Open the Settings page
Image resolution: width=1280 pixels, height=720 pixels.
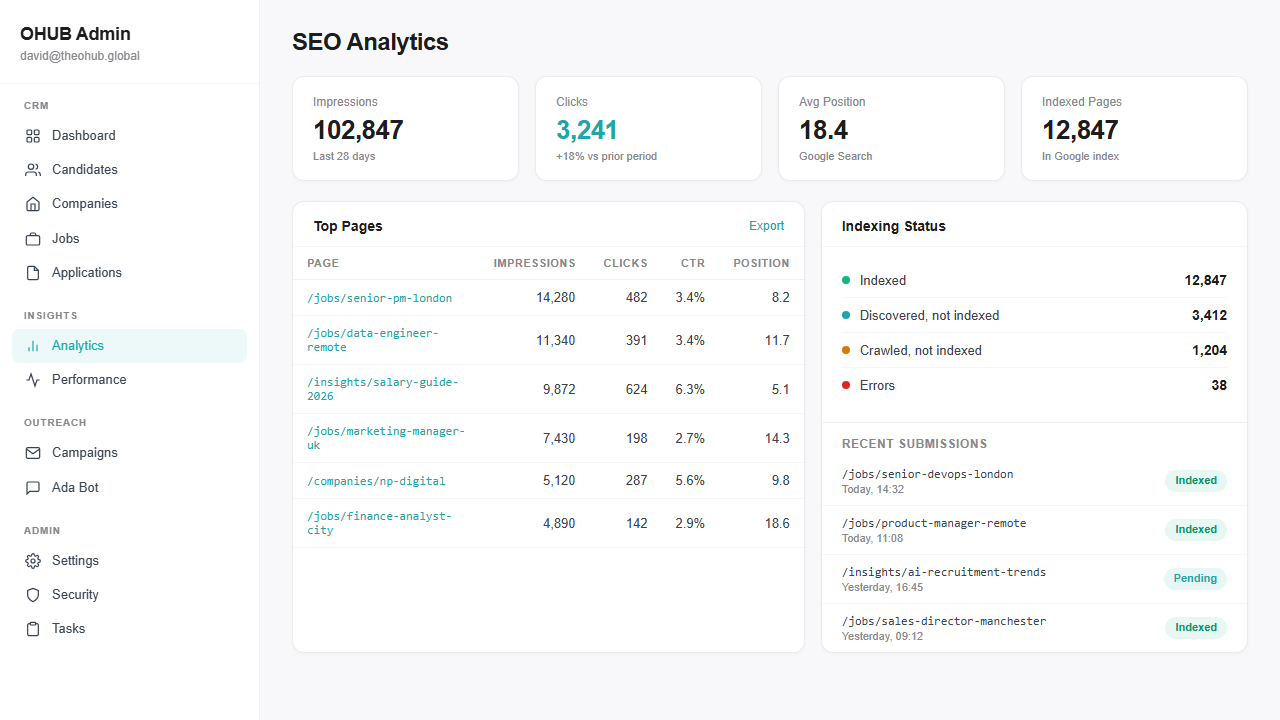[129, 561]
